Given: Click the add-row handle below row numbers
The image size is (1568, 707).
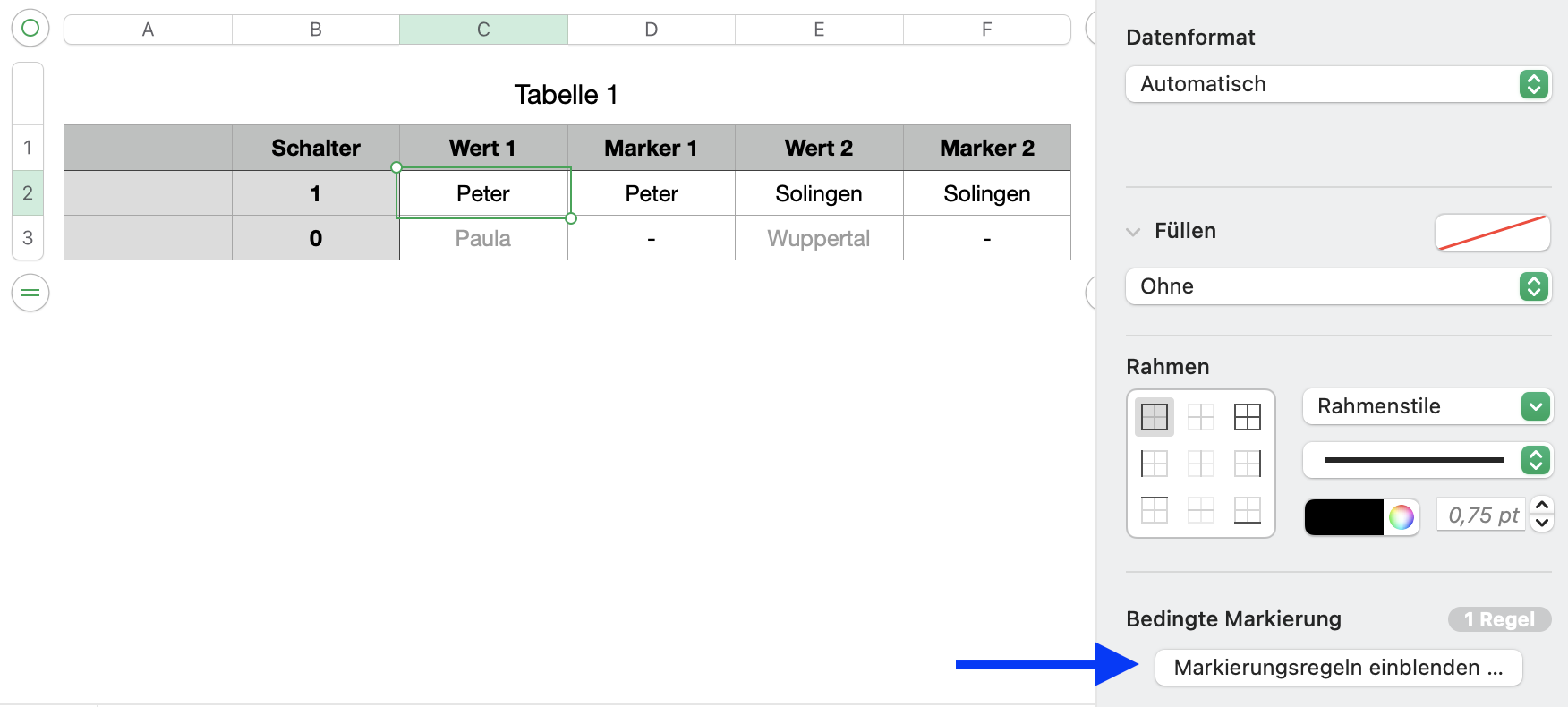Looking at the screenshot, I should [x=30, y=293].
